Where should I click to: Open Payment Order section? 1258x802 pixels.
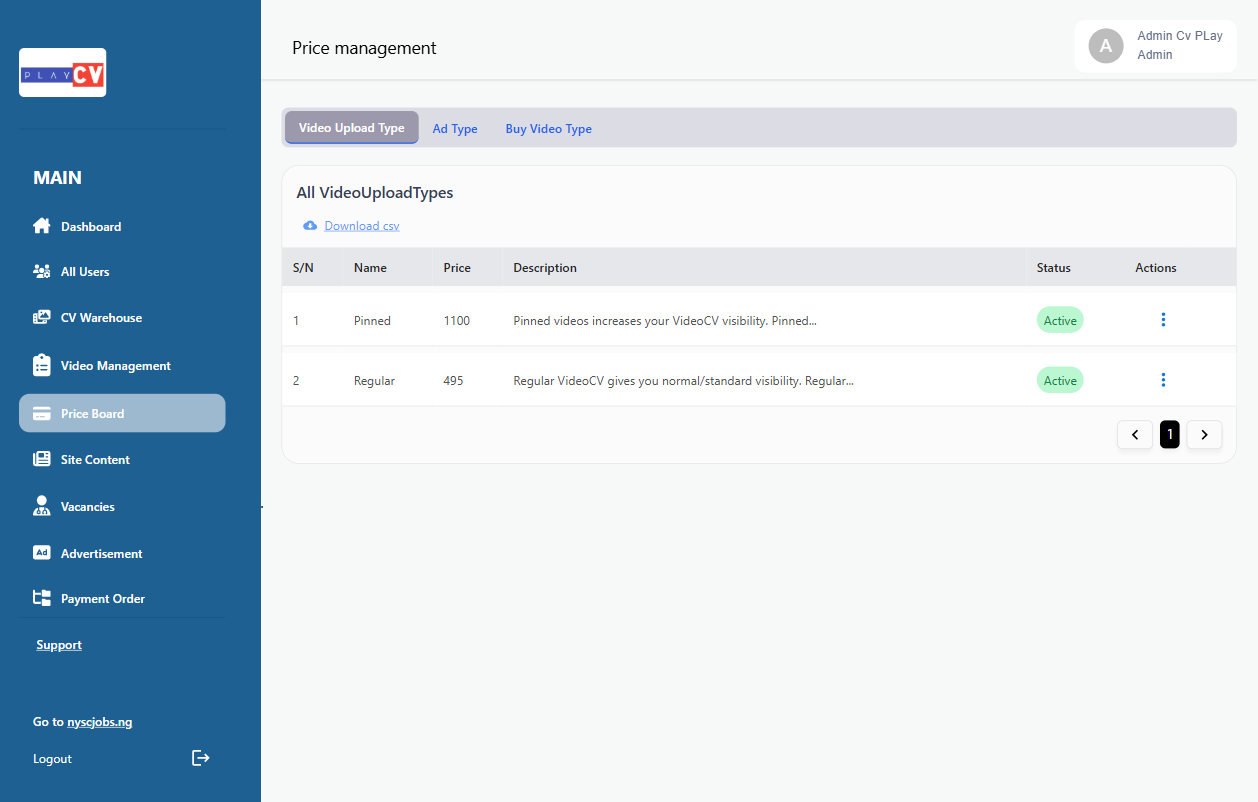click(x=103, y=598)
